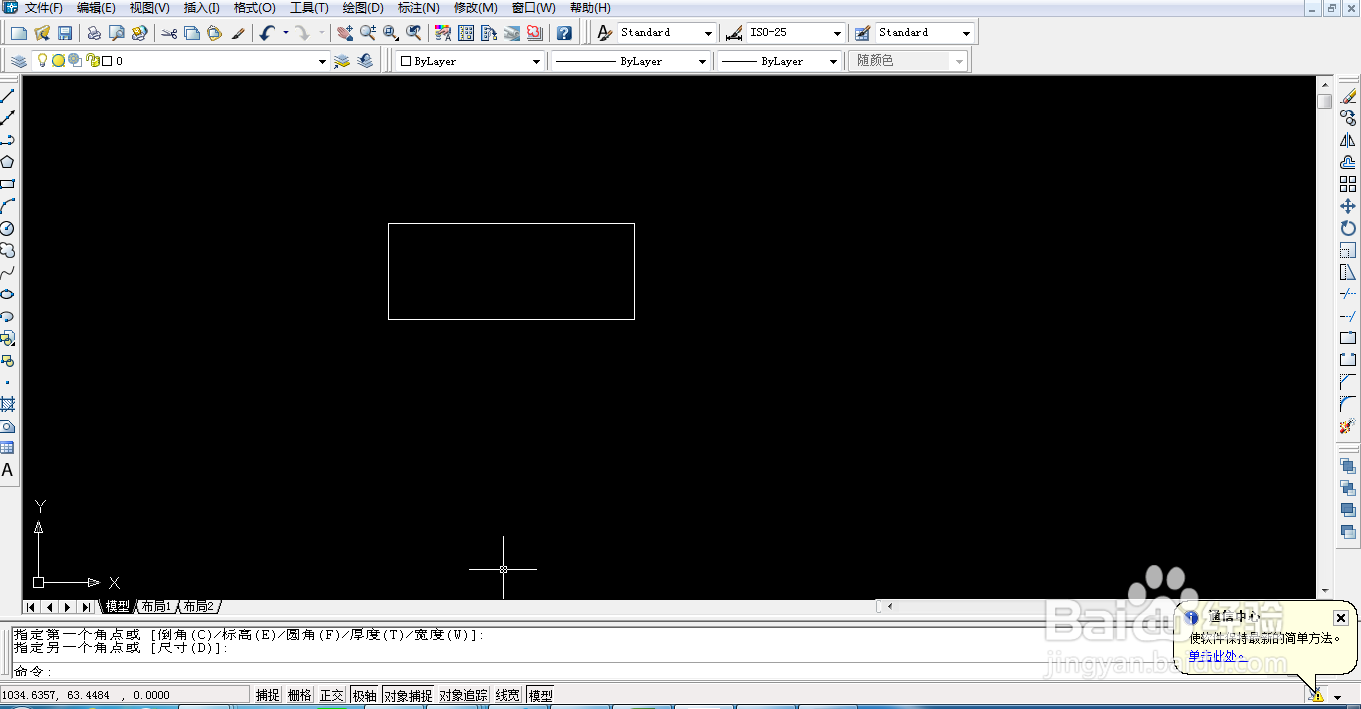Screen dimensions: 1361x709
Task: Open the undo history dropdown arrow
Action: (285, 33)
